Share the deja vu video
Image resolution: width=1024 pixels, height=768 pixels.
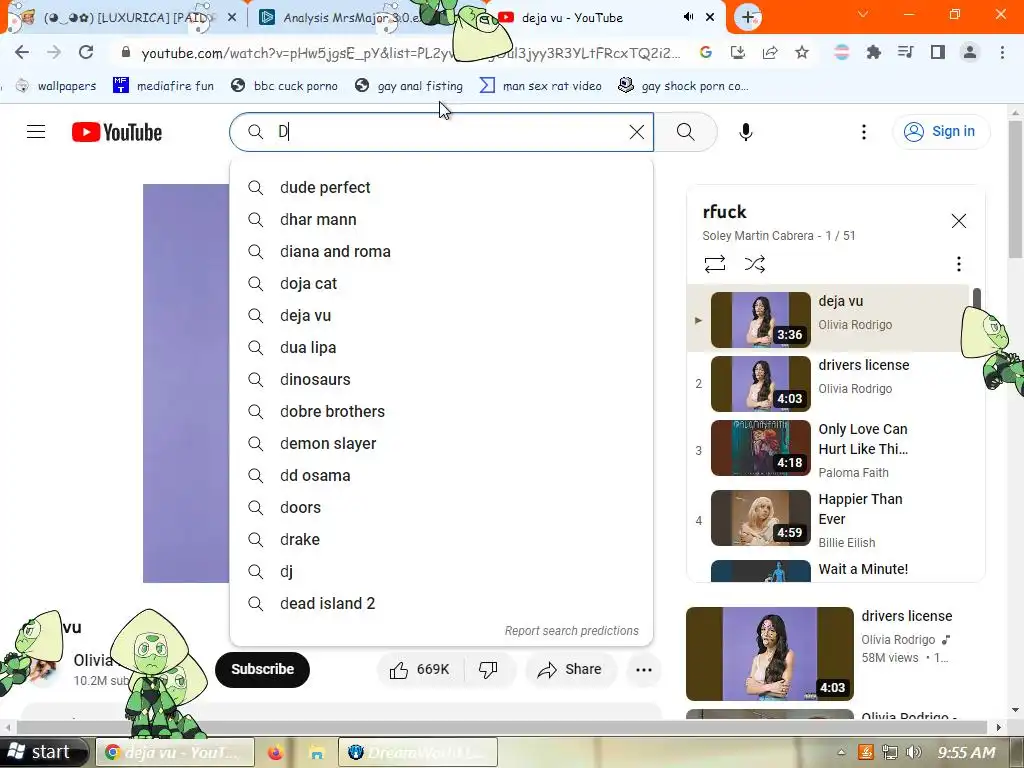[569, 669]
